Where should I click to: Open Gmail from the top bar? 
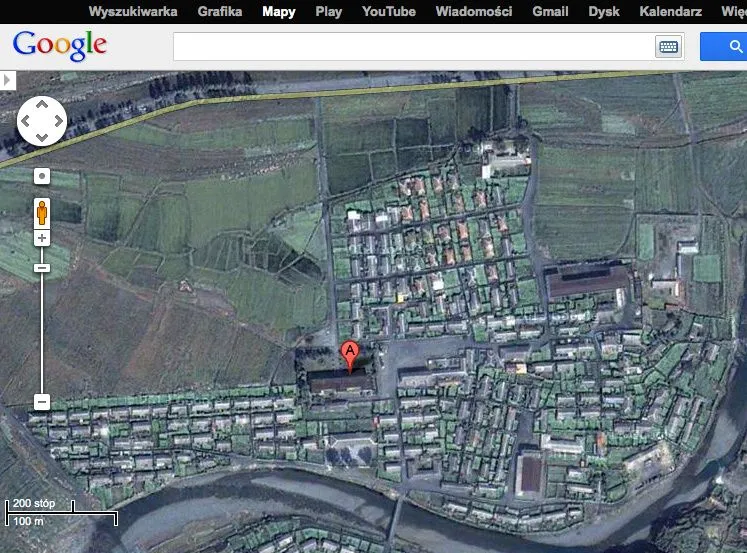pos(550,12)
